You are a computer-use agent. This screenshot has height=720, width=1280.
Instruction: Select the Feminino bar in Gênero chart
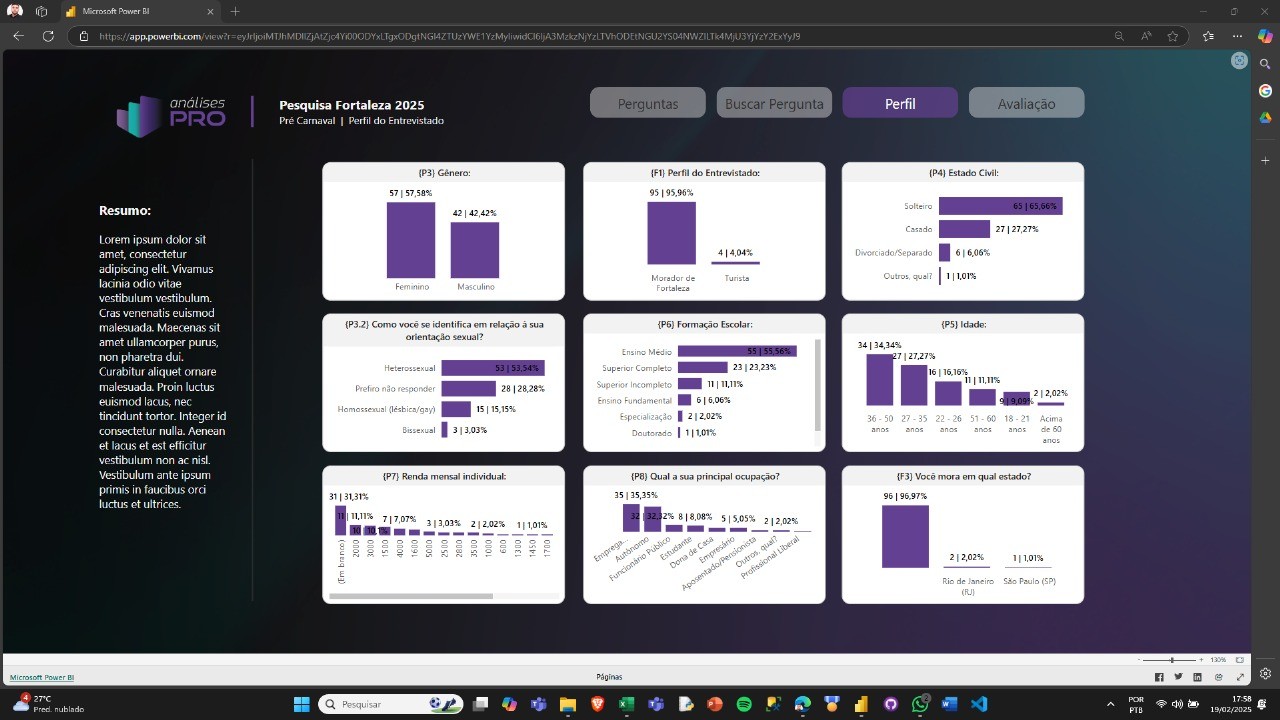tap(411, 240)
